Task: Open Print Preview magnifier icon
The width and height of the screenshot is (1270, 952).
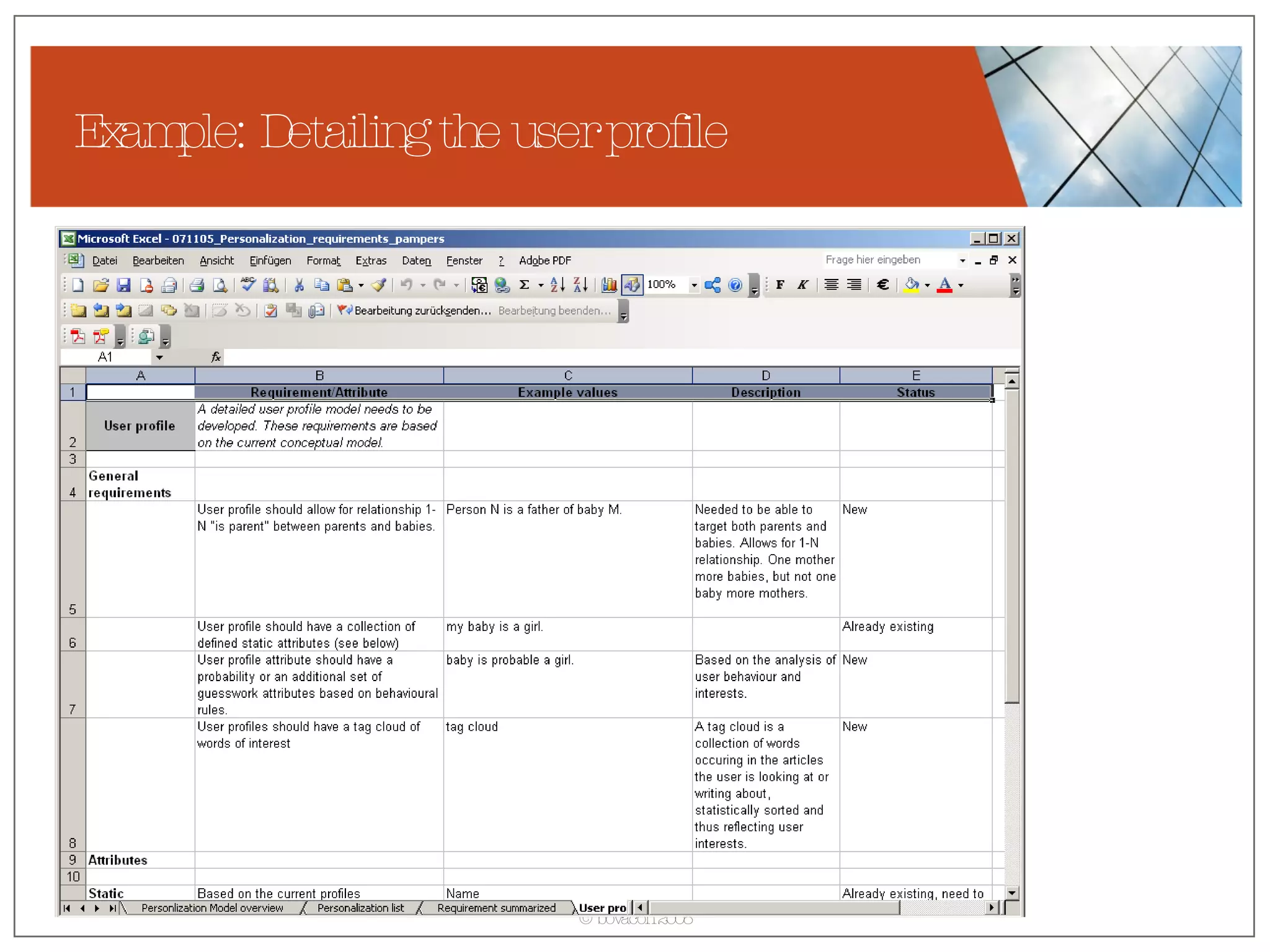Action: [x=220, y=285]
